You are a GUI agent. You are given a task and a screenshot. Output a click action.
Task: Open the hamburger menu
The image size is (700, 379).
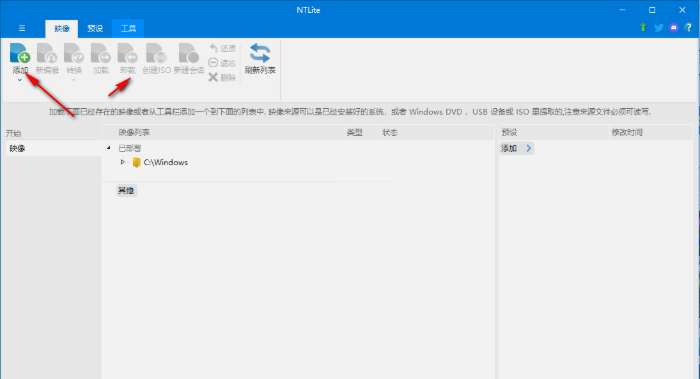pyautogui.click(x=22, y=28)
